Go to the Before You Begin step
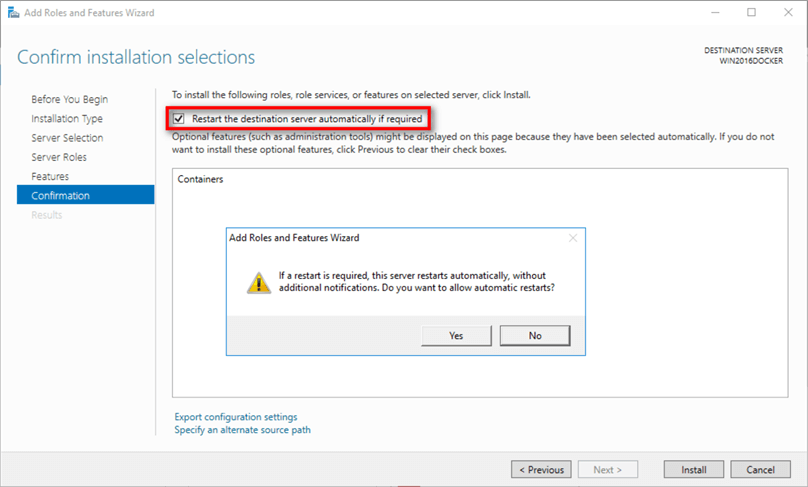The image size is (808, 487). point(70,99)
